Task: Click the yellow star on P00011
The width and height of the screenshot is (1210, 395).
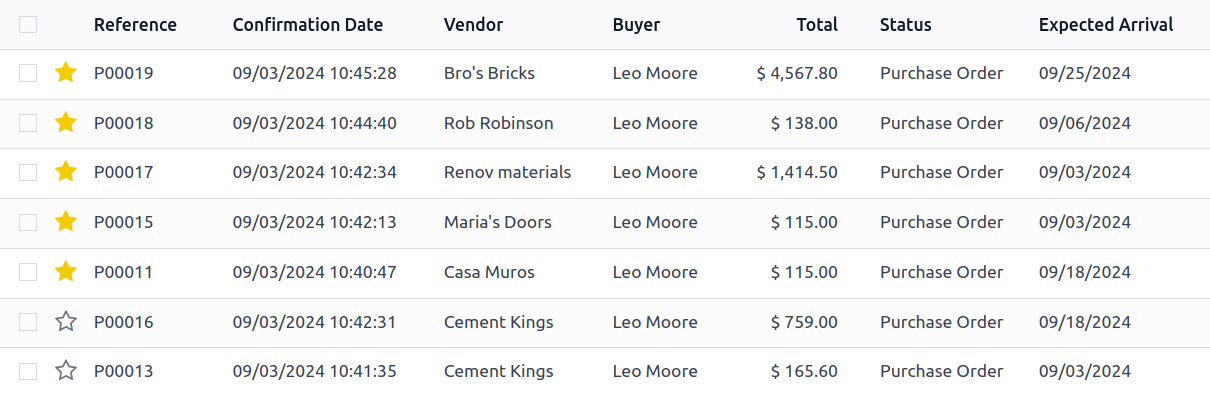Action: point(66,271)
